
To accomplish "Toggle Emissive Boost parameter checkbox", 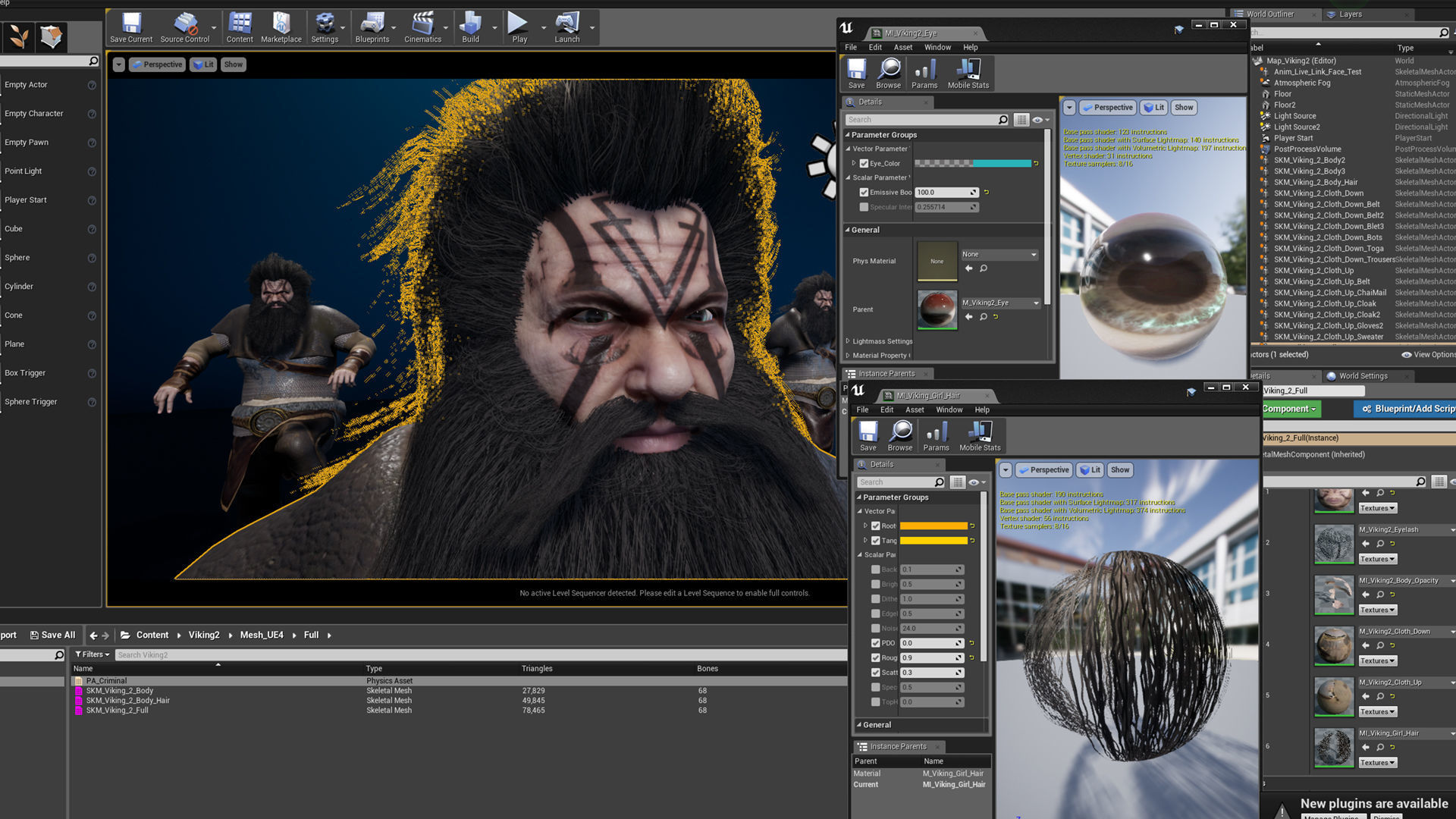I will [x=864, y=193].
